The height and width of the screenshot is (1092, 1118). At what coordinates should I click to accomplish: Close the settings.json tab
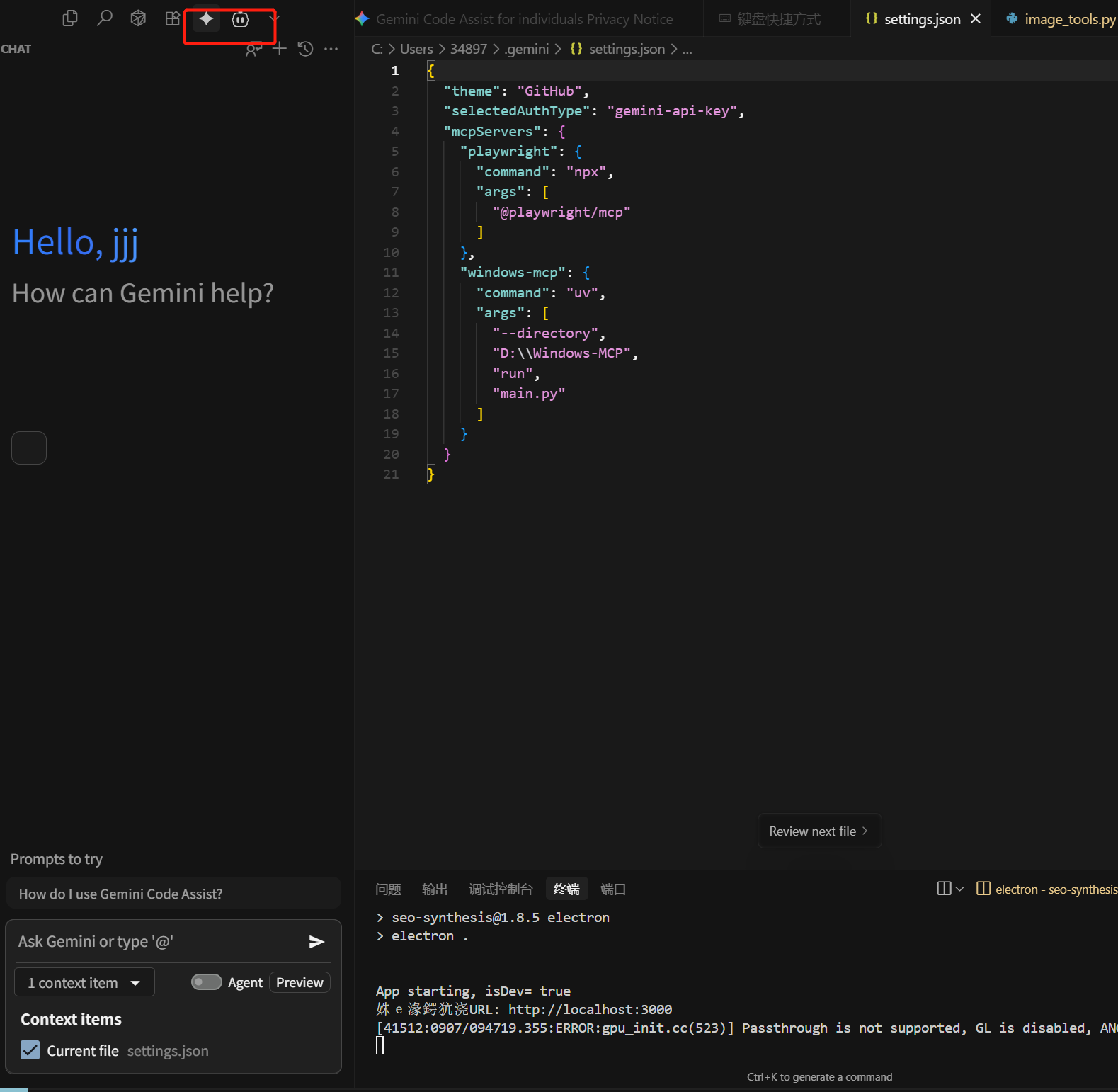976,19
